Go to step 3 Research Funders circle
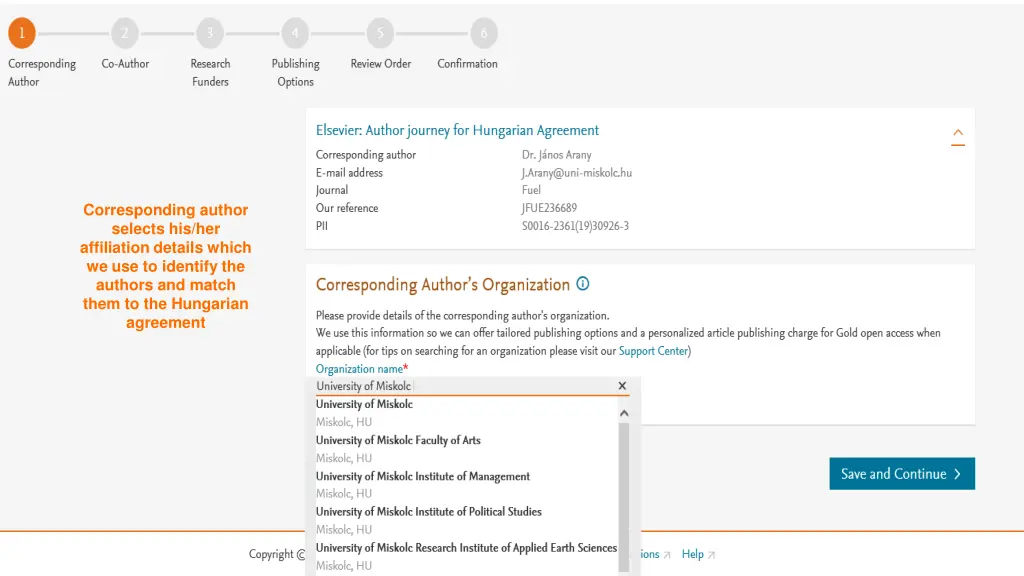The width and height of the screenshot is (1024, 576). (210, 33)
